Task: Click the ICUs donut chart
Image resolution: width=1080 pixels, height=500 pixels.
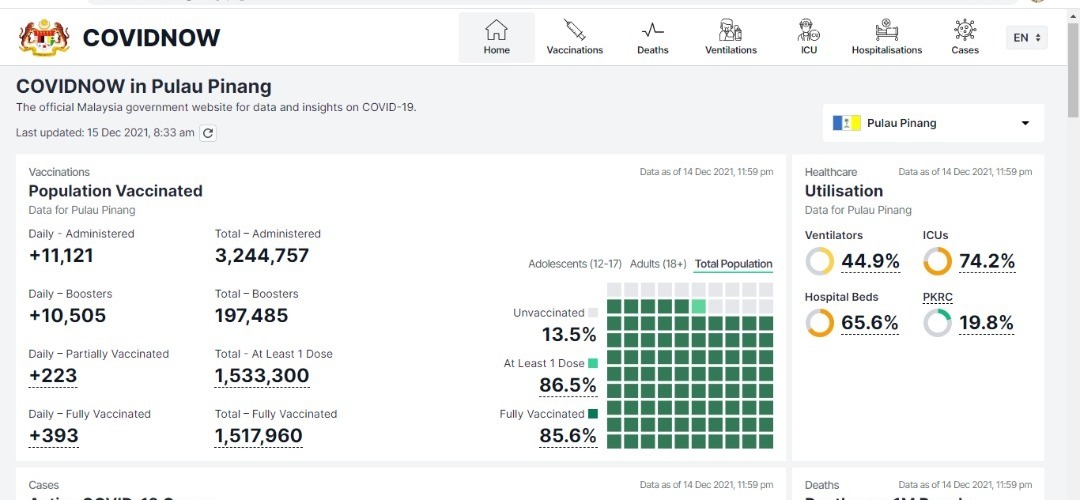Action: tap(937, 262)
